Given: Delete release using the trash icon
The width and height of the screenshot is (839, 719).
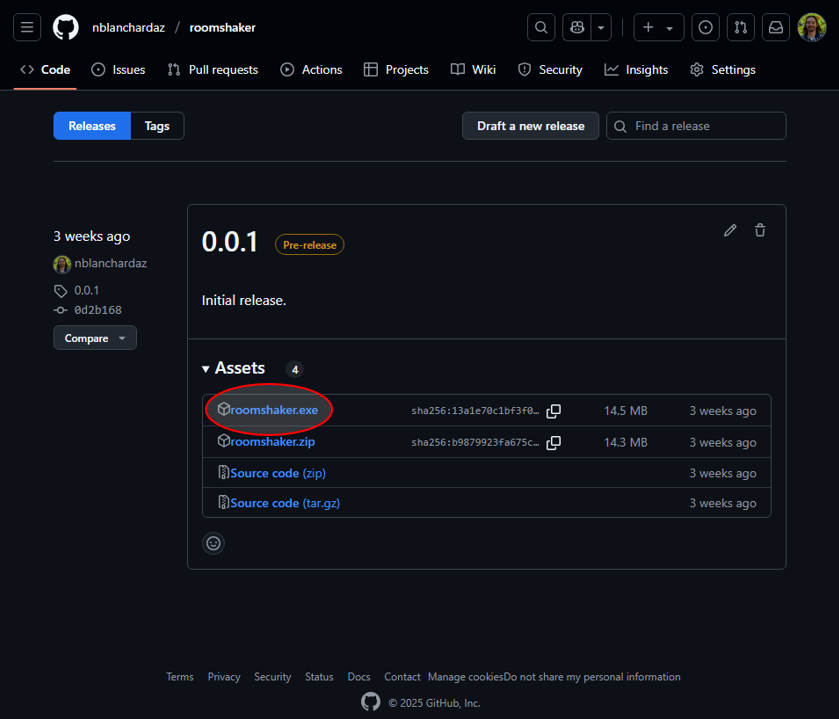Looking at the screenshot, I should click(760, 230).
